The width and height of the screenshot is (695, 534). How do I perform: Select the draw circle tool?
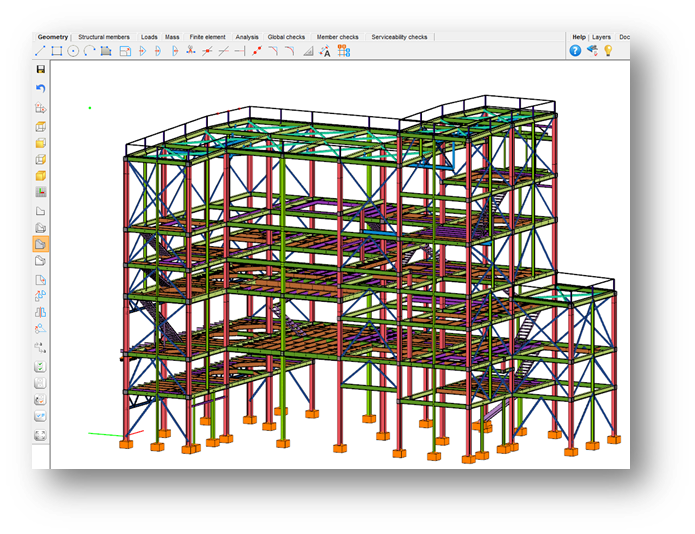click(73, 51)
